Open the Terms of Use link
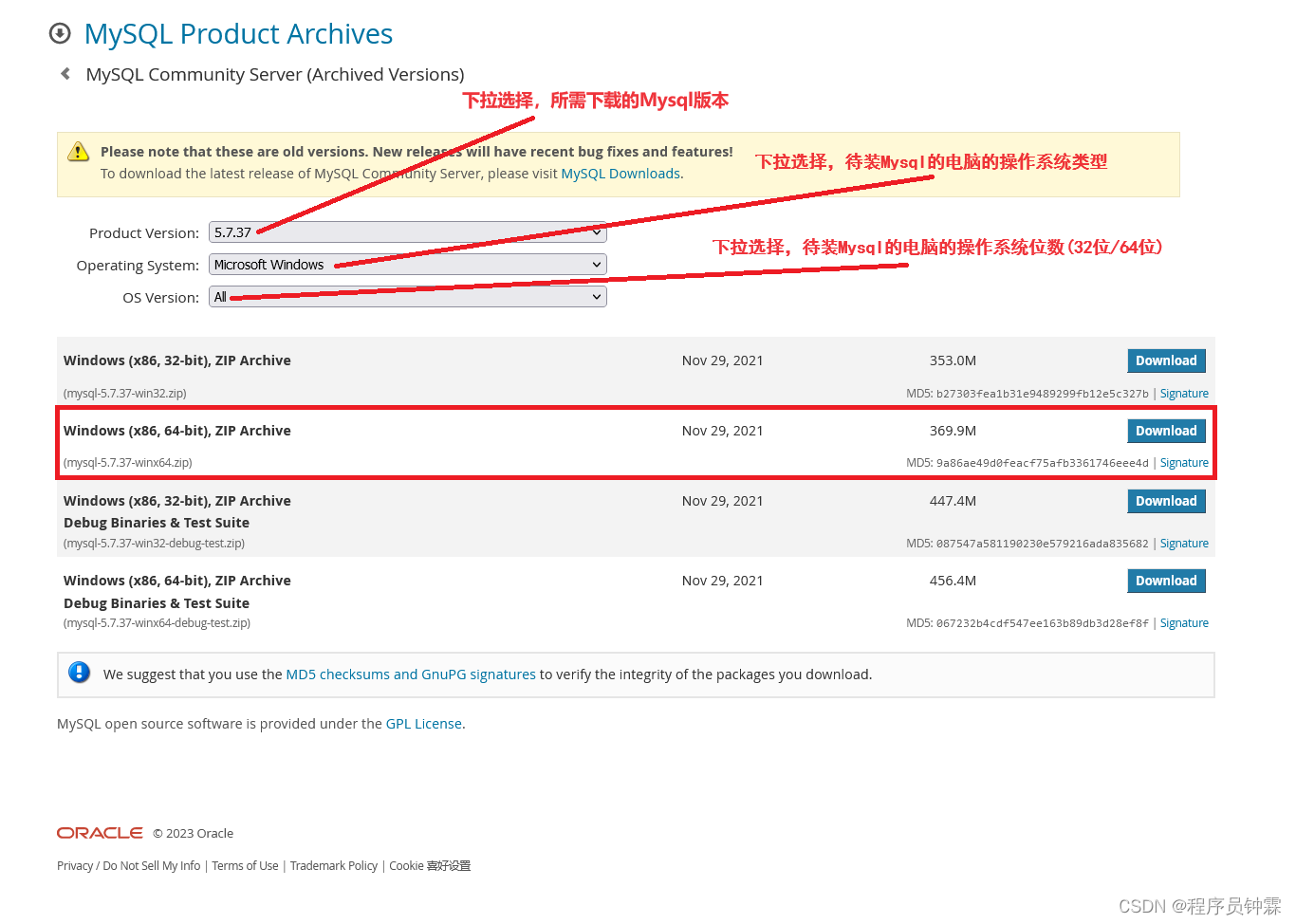Screen dimensions: 1296x924 tap(245, 866)
